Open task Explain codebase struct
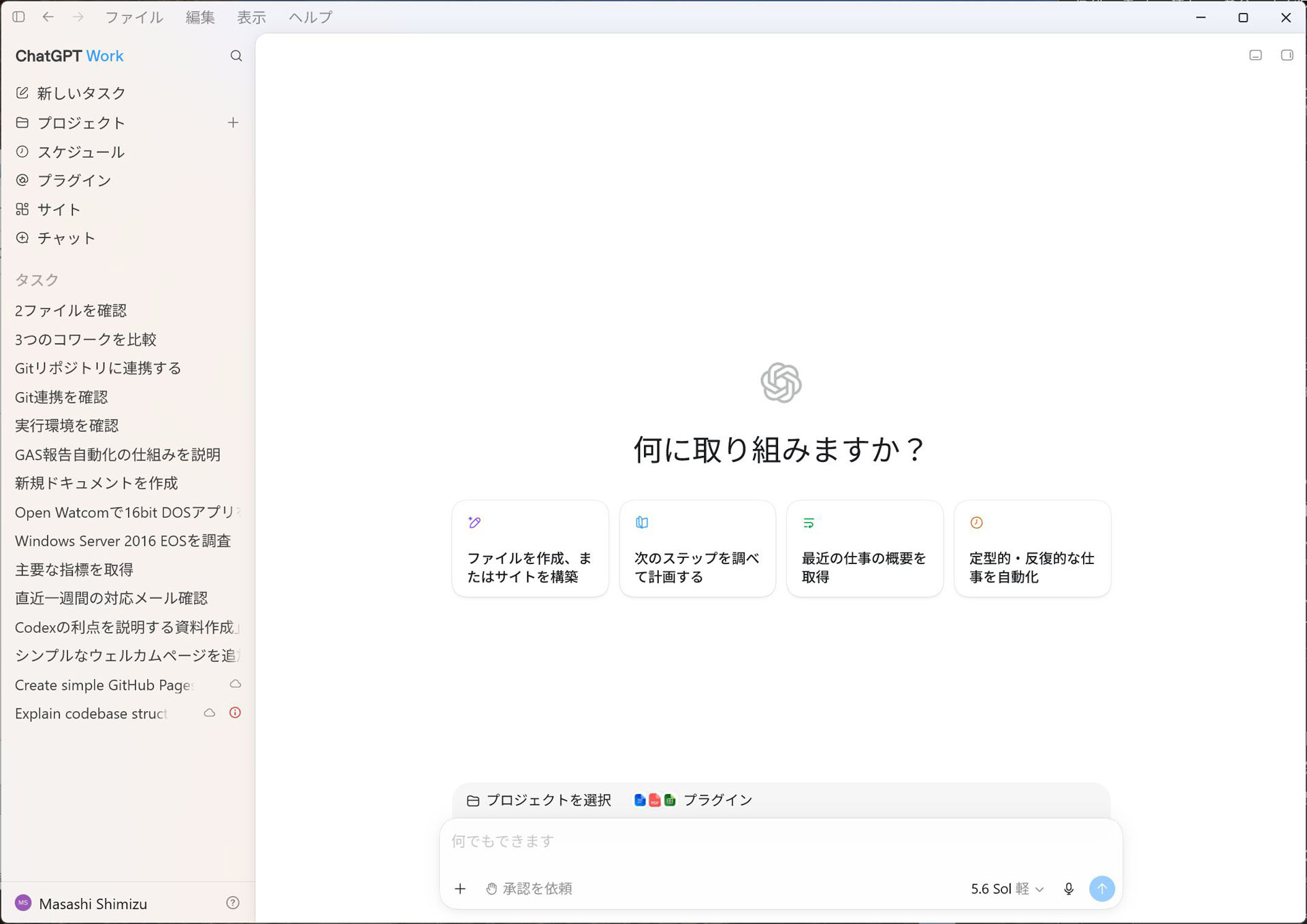The width and height of the screenshot is (1307, 924). tap(92, 714)
